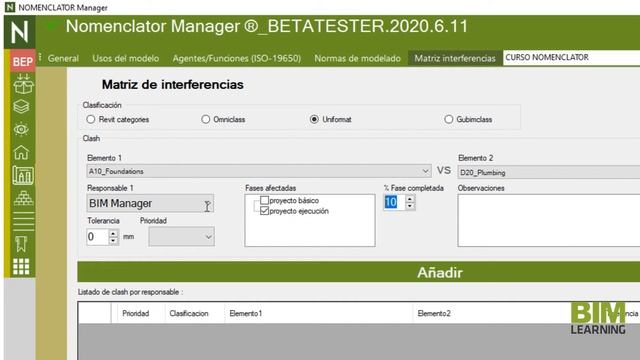Open the eye view sidebar icon
The image size is (640, 360).
pyautogui.click(x=21, y=130)
